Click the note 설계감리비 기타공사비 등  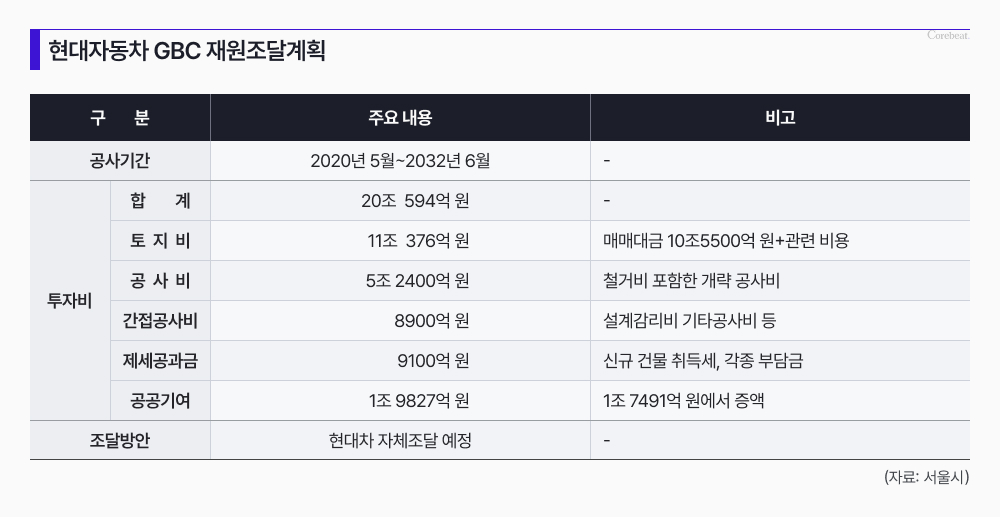pyautogui.click(x=690, y=321)
